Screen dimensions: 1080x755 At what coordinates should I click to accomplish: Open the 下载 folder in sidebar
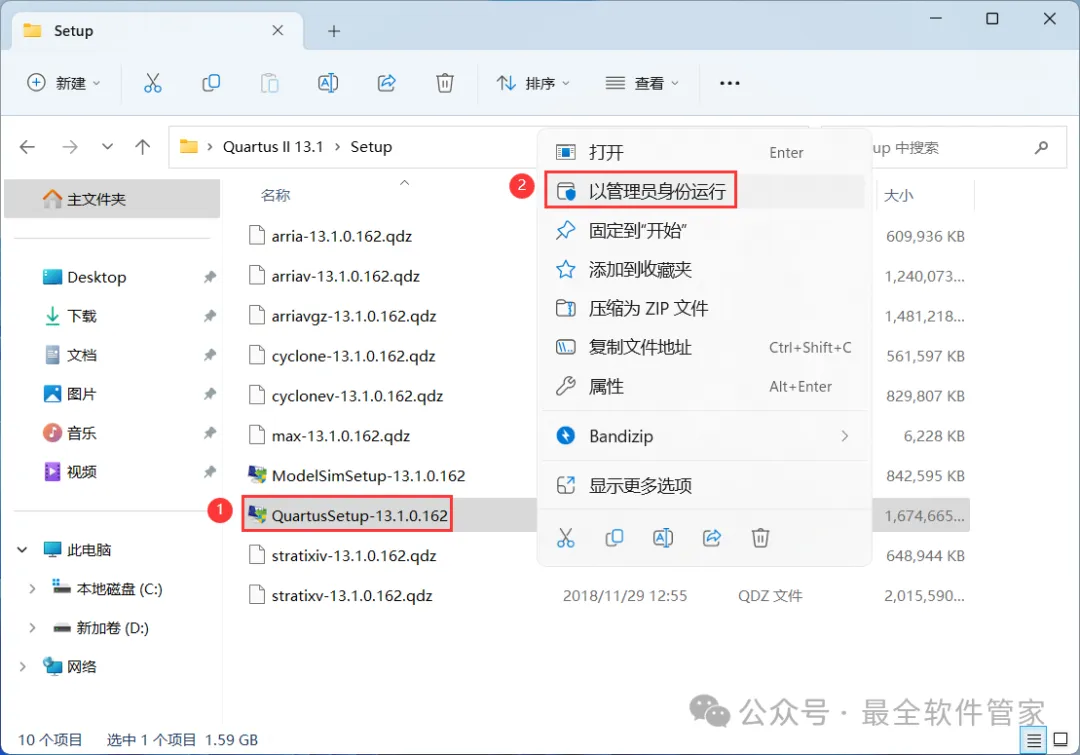click(x=81, y=316)
